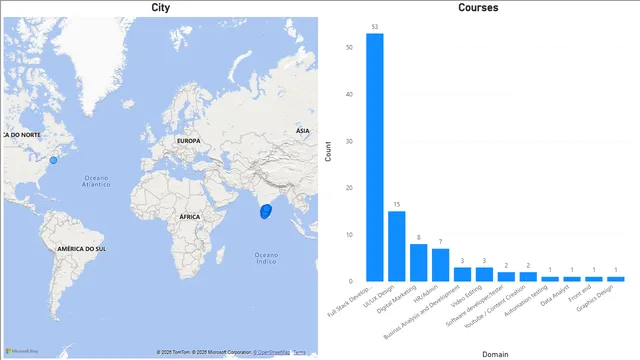Screen dimensions: 640x360
Task: Click the 'UI/UX Design' axis label
Action: pos(378,297)
